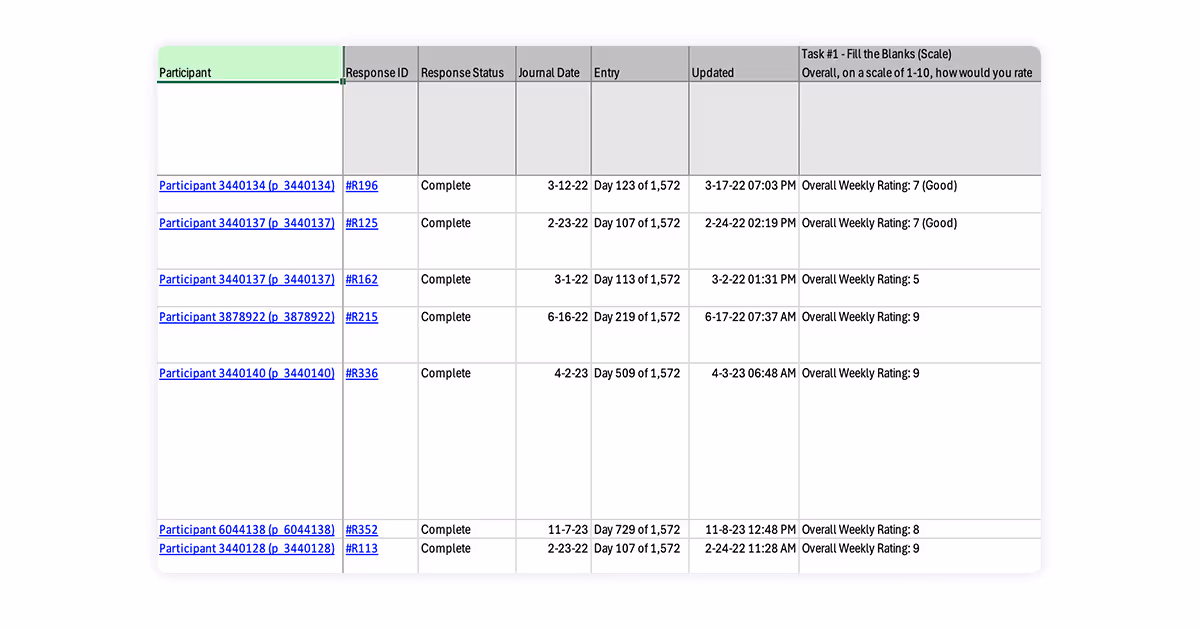Viewport: 1200px width, 628px height.
Task: Select the Task #1 Fill the Blanks header
Action: 918,63
